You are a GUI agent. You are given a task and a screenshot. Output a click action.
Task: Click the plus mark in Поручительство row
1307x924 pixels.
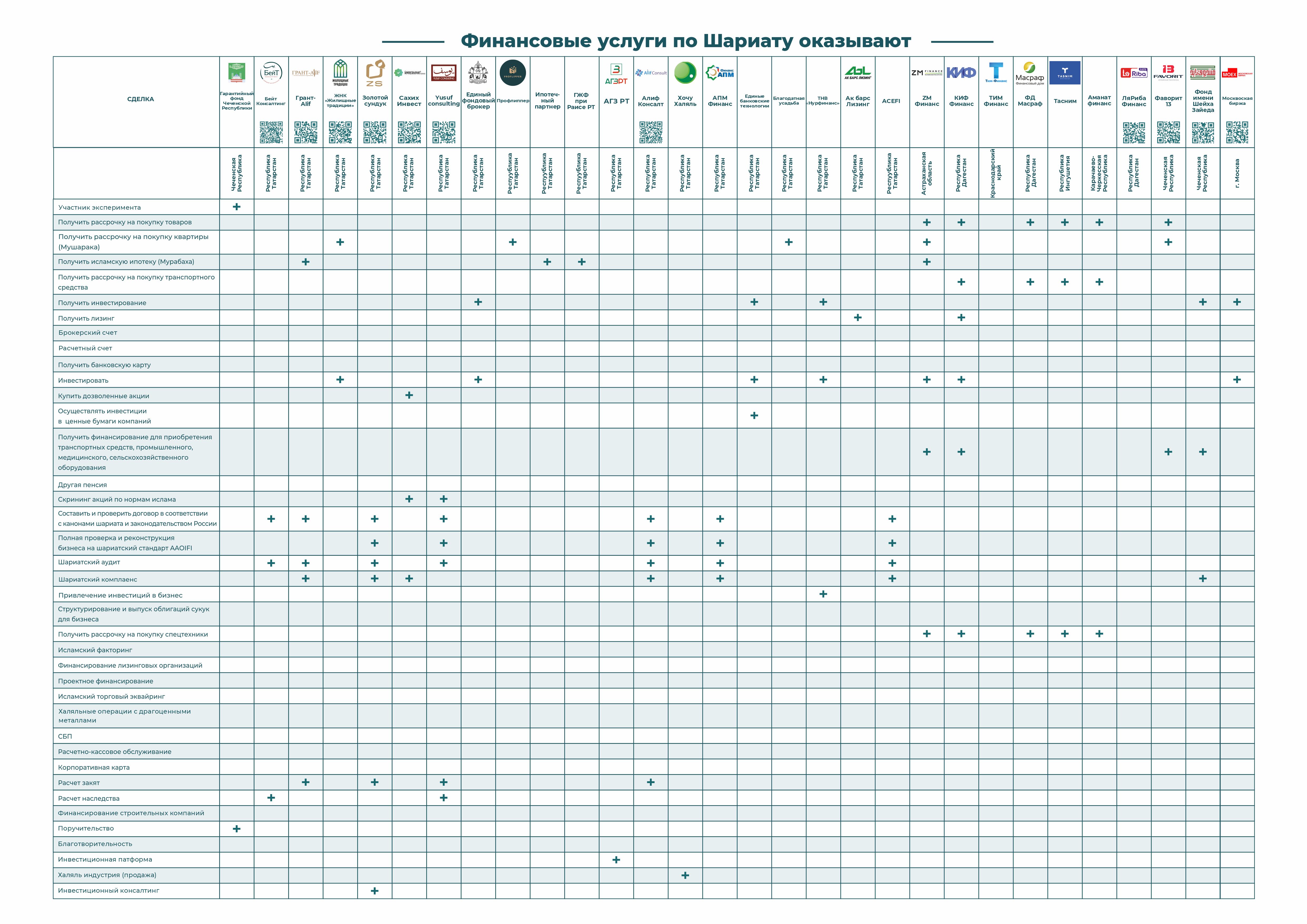(237, 828)
